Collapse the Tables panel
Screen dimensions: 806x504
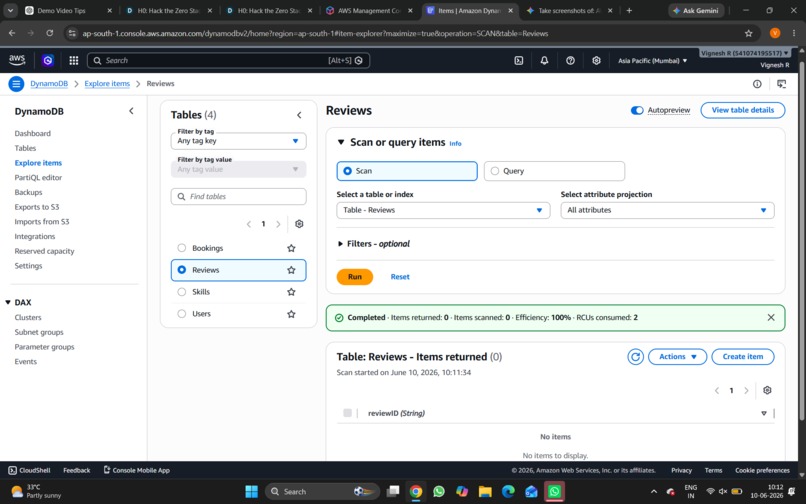coord(299,115)
